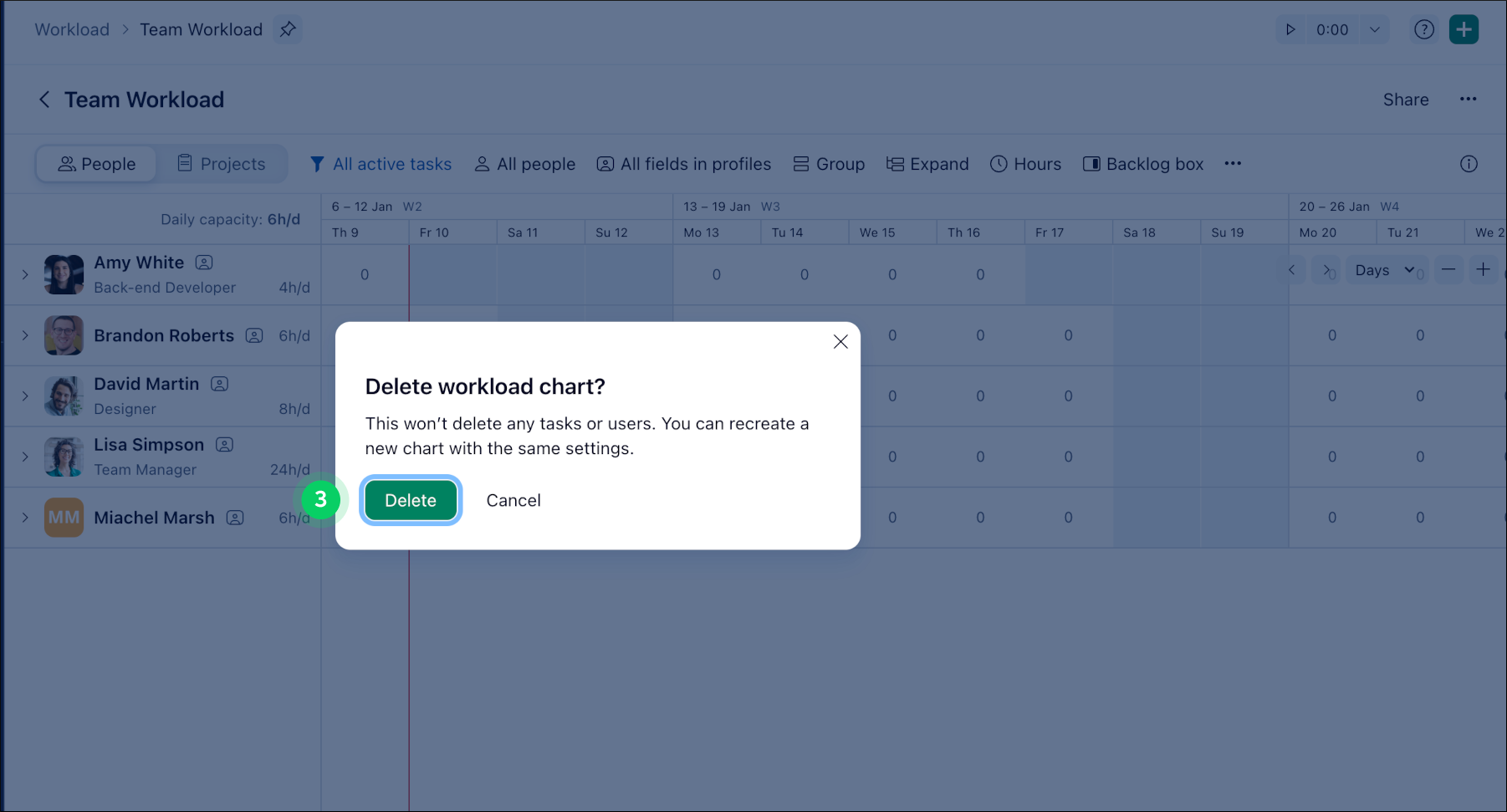Click Lisa Simpson's 24h/d capacity
The height and width of the screenshot is (812, 1507).
290,470
